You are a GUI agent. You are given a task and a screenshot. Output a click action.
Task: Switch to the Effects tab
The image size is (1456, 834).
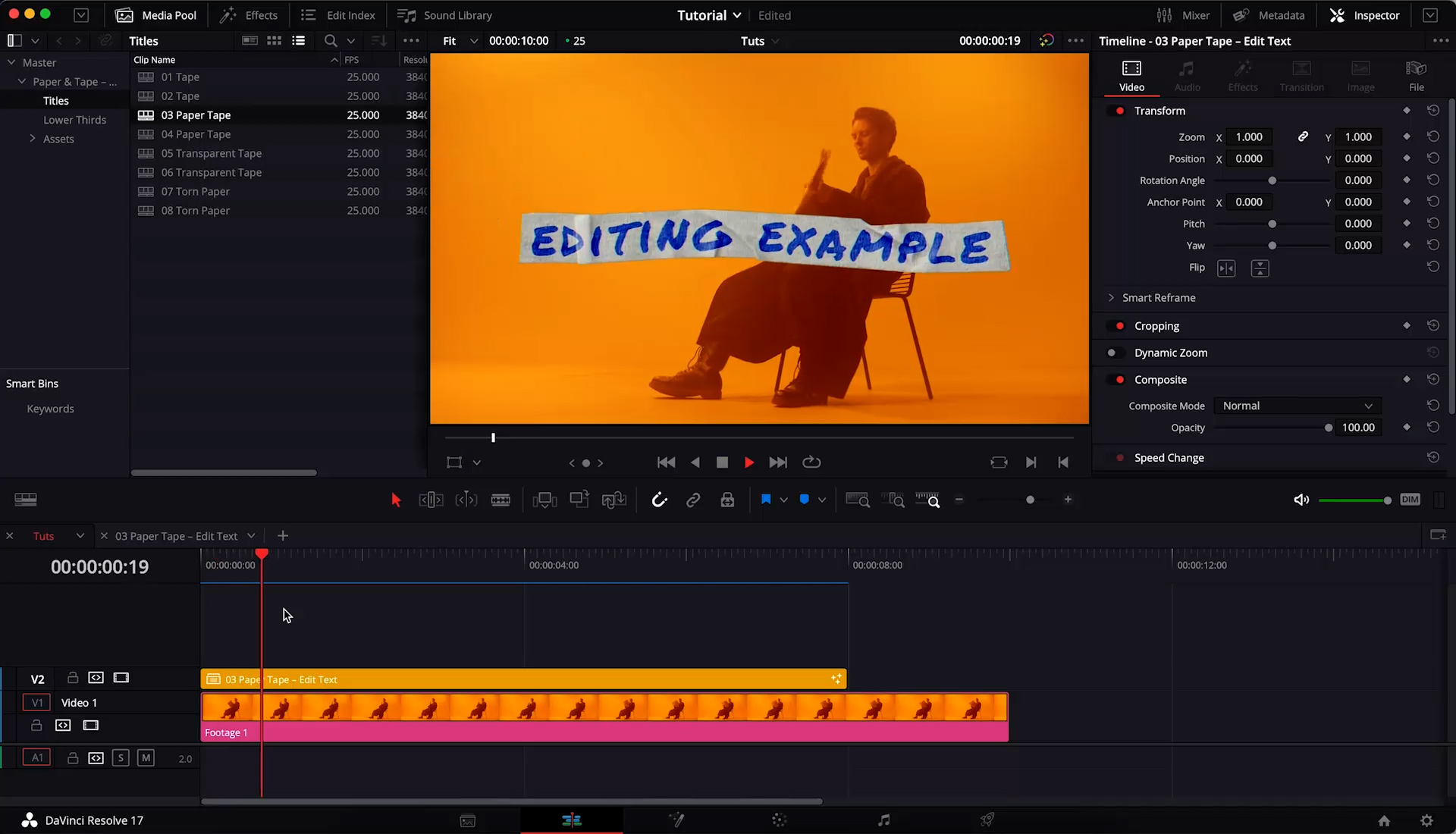click(x=1243, y=75)
